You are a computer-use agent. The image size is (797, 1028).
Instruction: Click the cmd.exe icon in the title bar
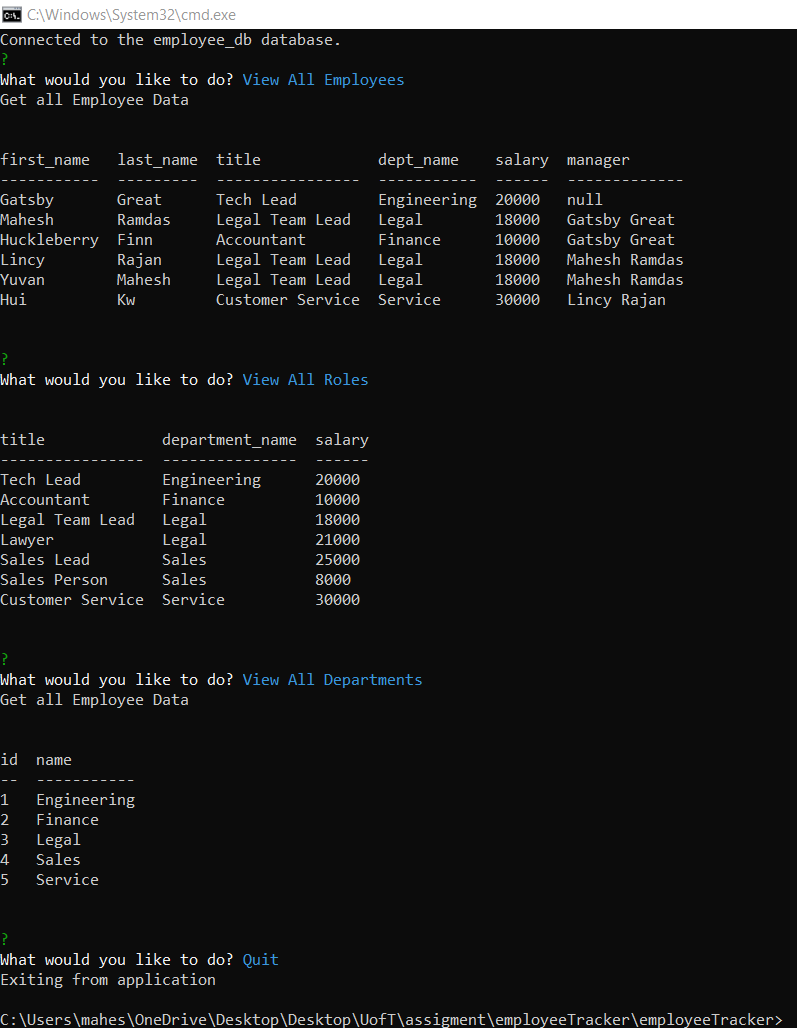pos(11,15)
